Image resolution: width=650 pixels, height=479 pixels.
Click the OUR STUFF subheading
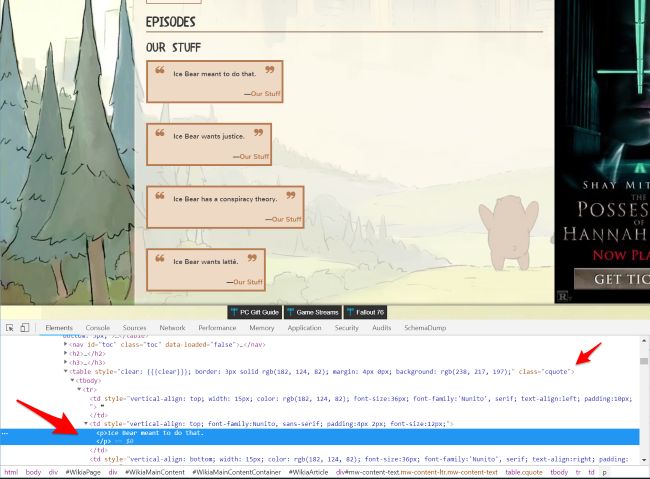[x=173, y=47]
